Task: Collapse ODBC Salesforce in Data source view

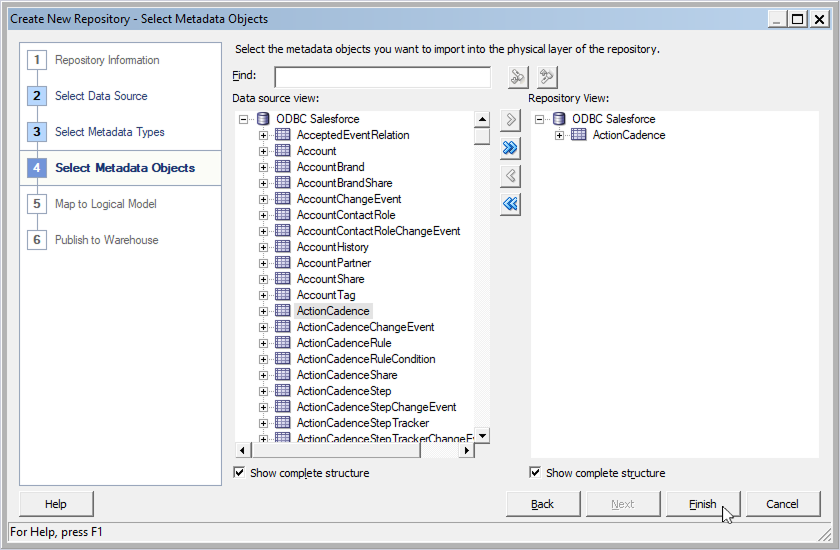Action: tap(243, 119)
